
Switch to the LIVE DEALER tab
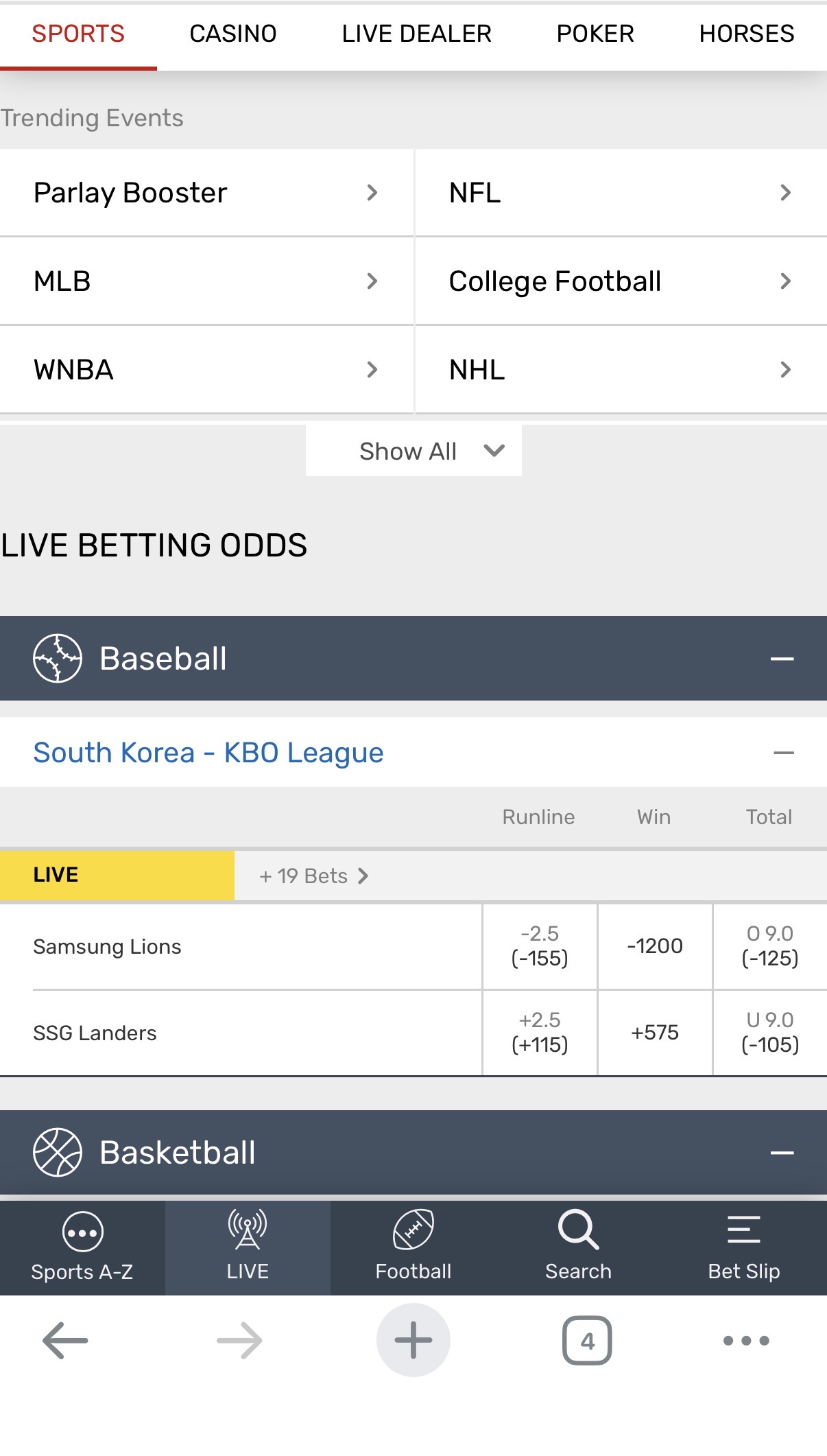pyautogui.click(x=416, y=34)
